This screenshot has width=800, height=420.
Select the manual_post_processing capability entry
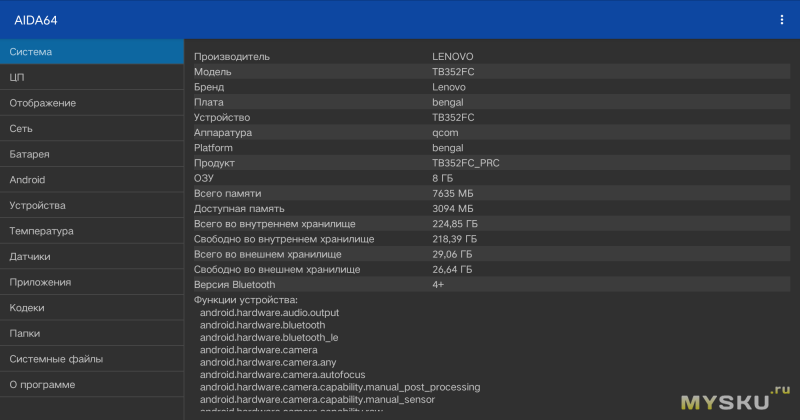[340, 387]
